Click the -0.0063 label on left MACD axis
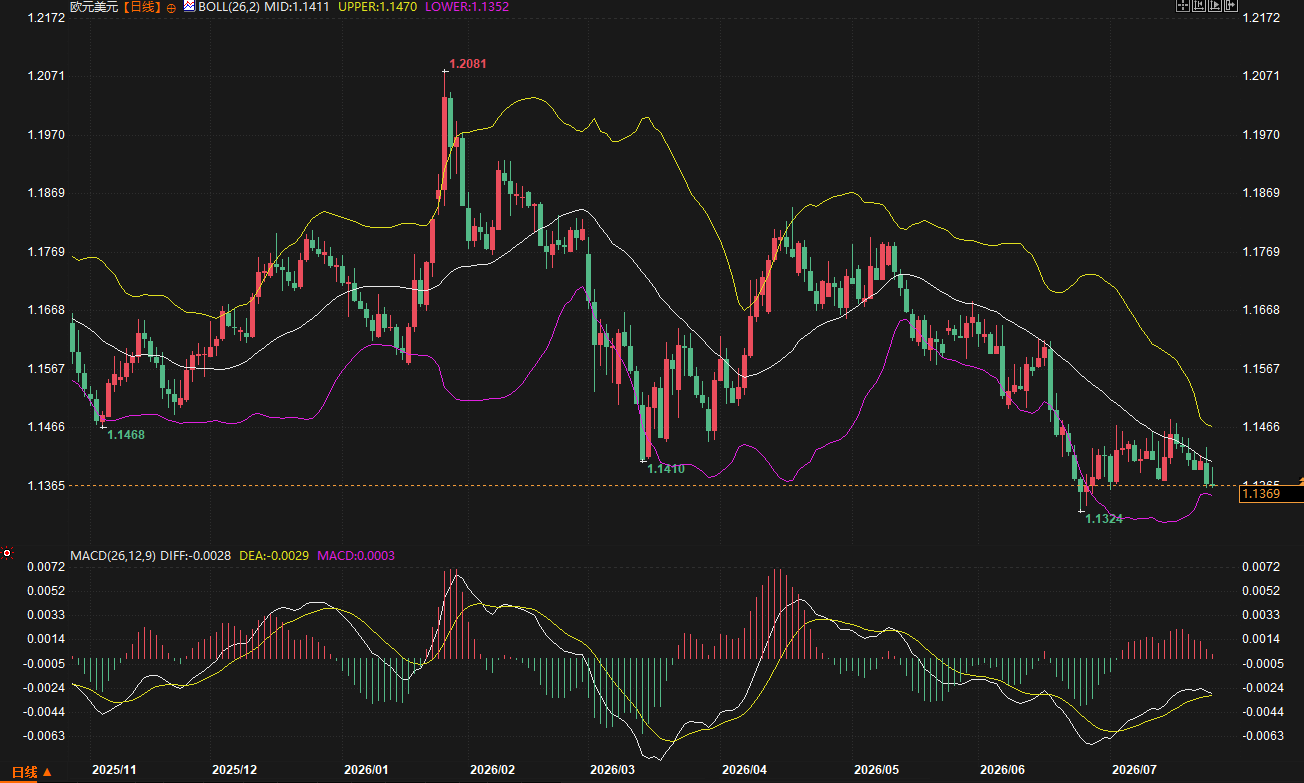The width and height of the screenshot is (1304, 783). [45, 736]
